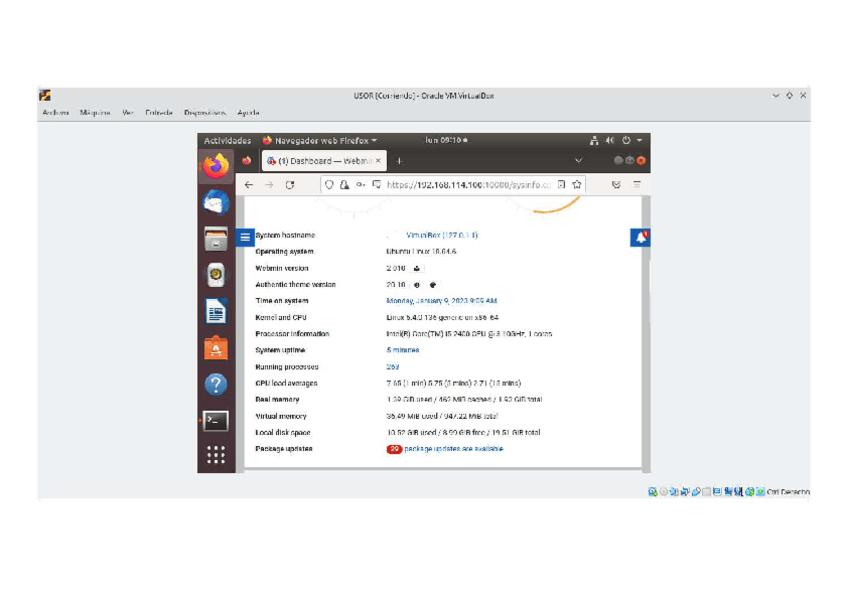Expand the Navegador web Firefox app menu

[320, 141]
